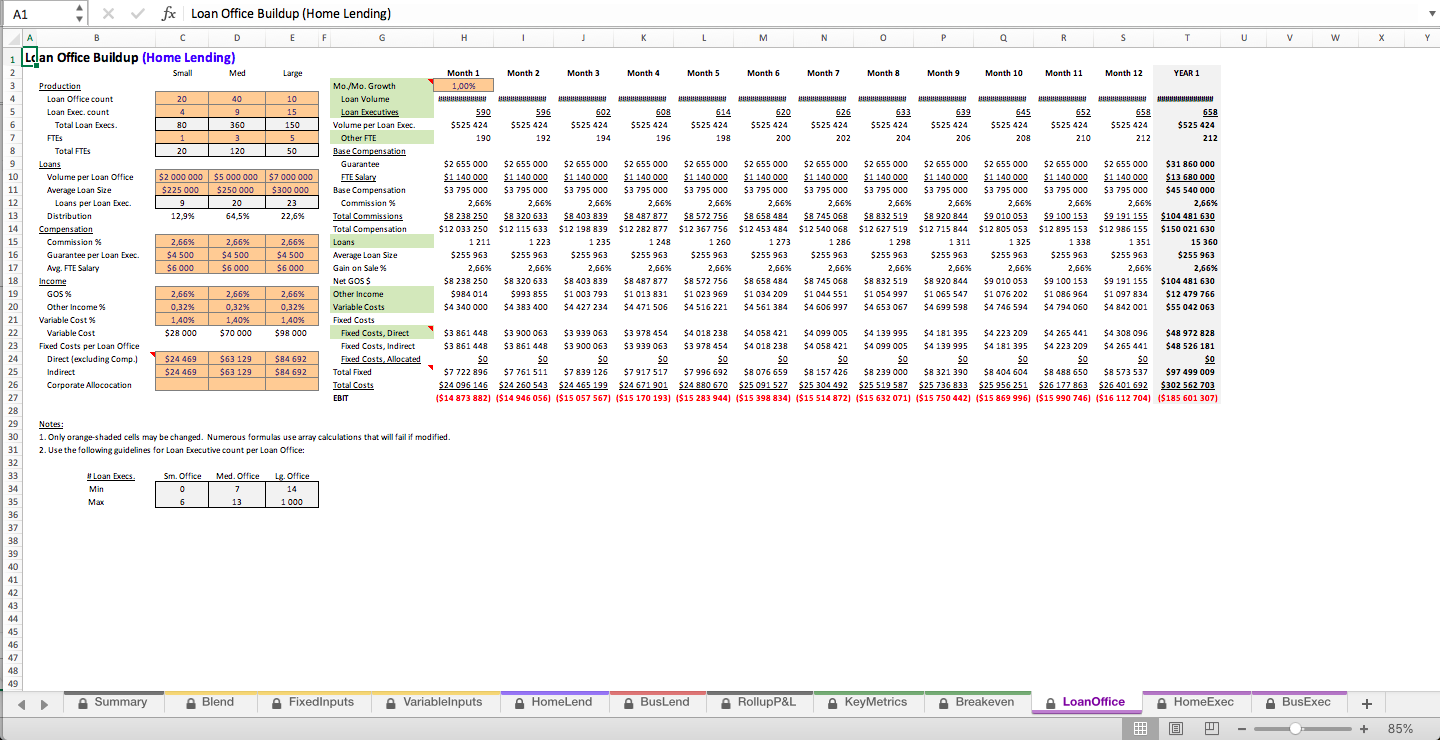
Task: Open the FixedInputs sheet tab
Action: click(313, 702)
